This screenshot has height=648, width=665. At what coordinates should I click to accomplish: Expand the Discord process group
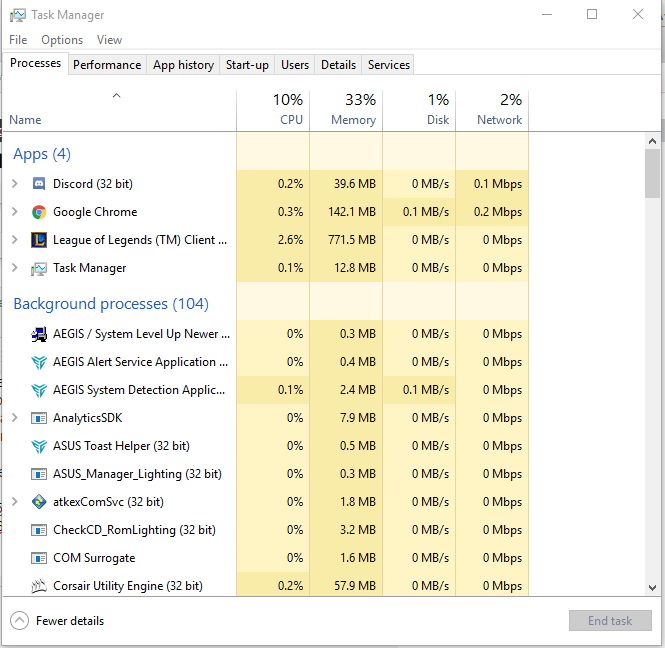(15, 184)
